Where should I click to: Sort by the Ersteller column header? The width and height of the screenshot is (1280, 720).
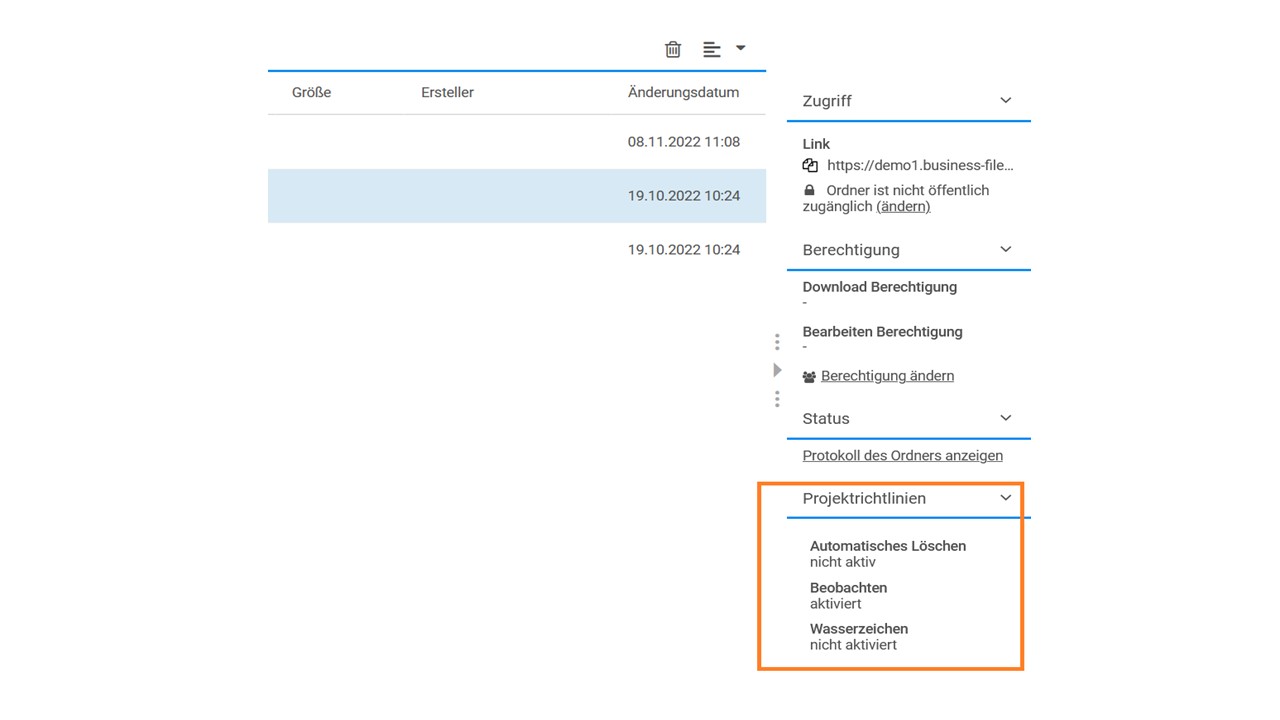pos(447,92)
